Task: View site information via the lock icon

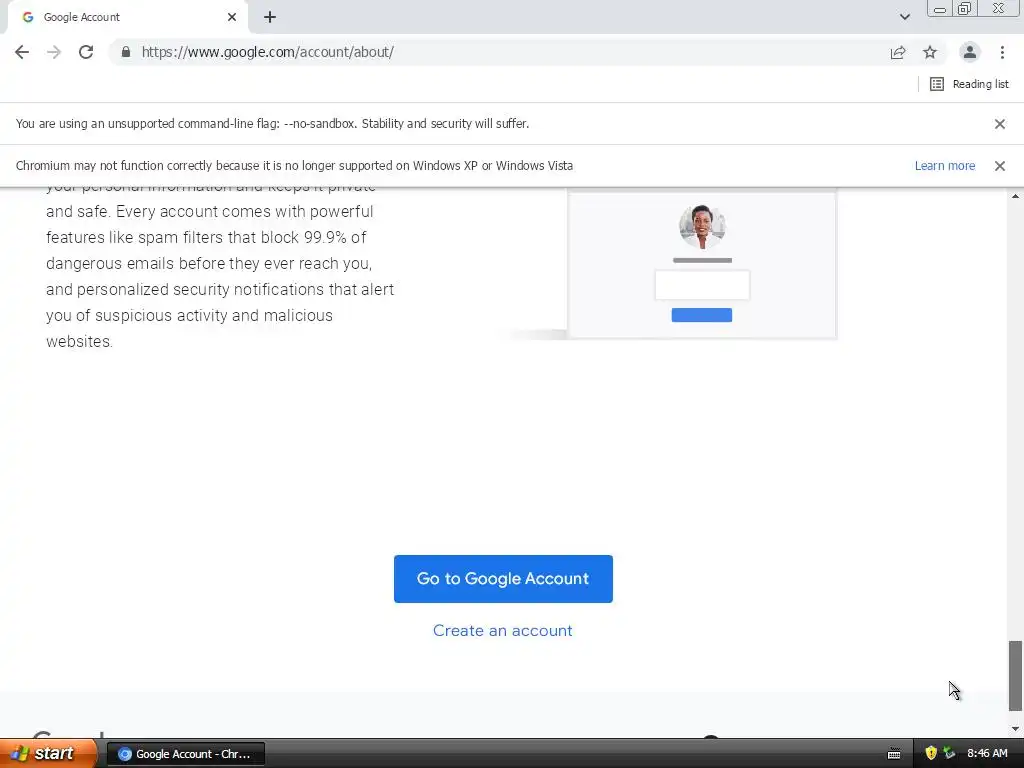Action: tap(126, 52)
